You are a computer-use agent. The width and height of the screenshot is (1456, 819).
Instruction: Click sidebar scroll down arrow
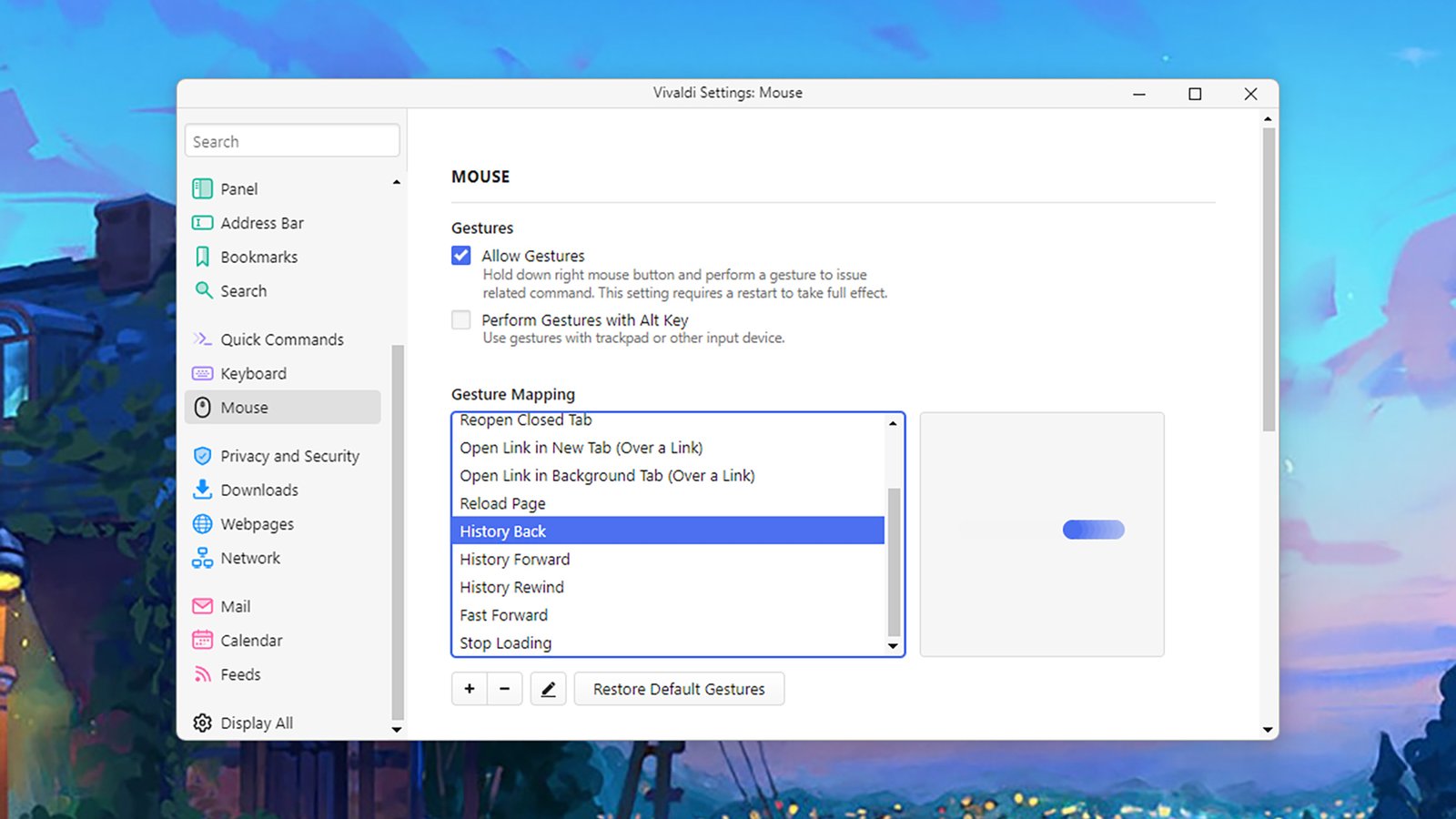pos(397,729)
